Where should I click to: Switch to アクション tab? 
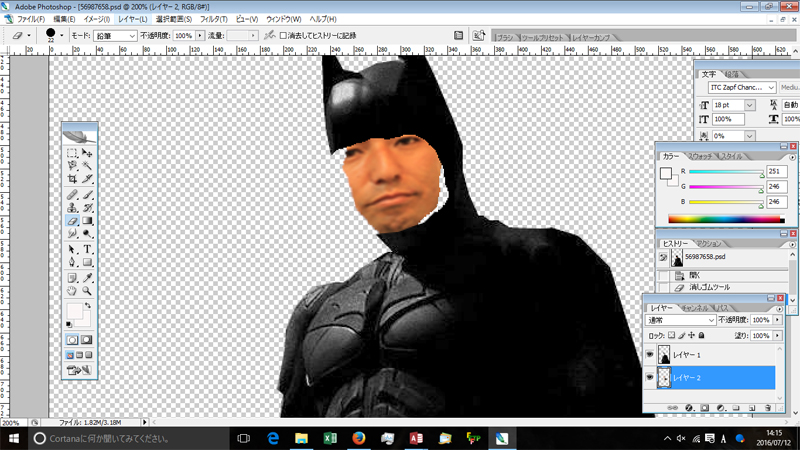pyautogui.click(x=709, y=243)
